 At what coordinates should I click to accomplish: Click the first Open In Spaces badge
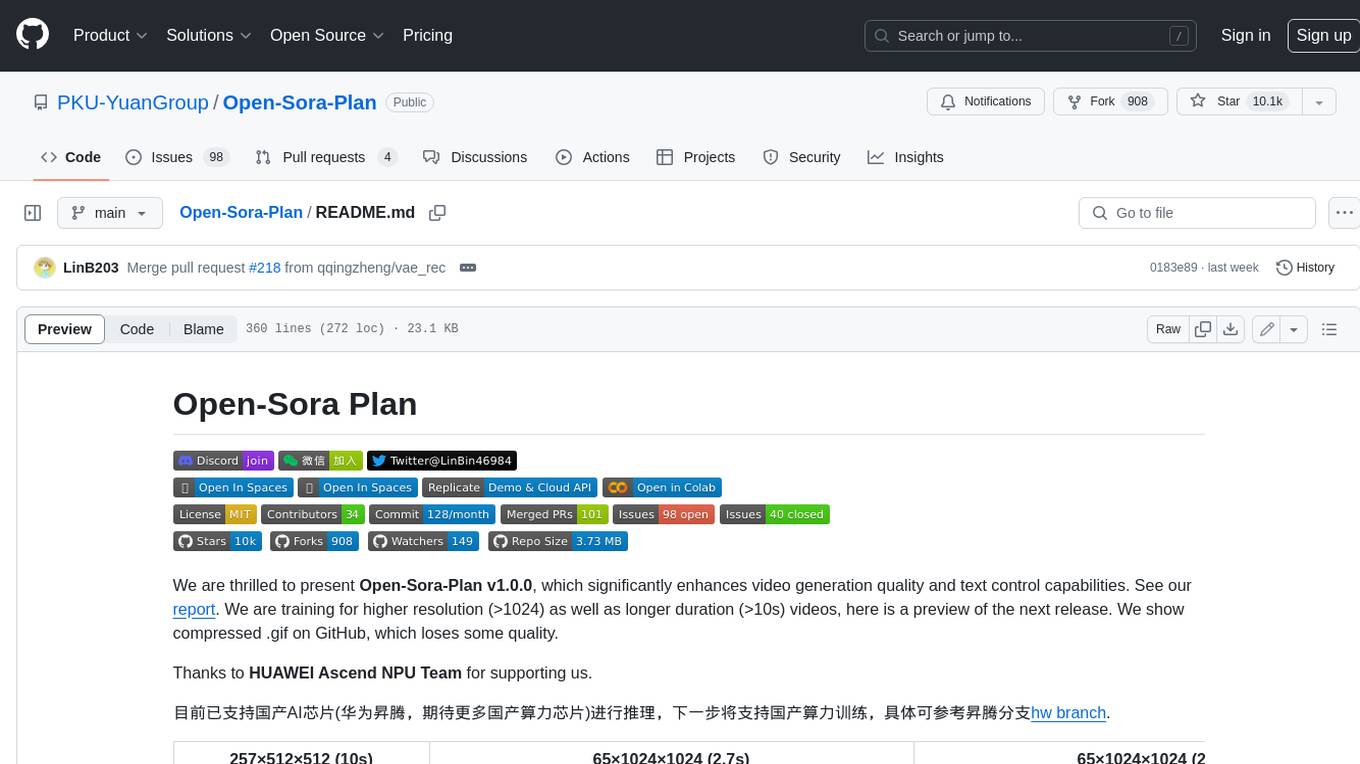point(233,487)
